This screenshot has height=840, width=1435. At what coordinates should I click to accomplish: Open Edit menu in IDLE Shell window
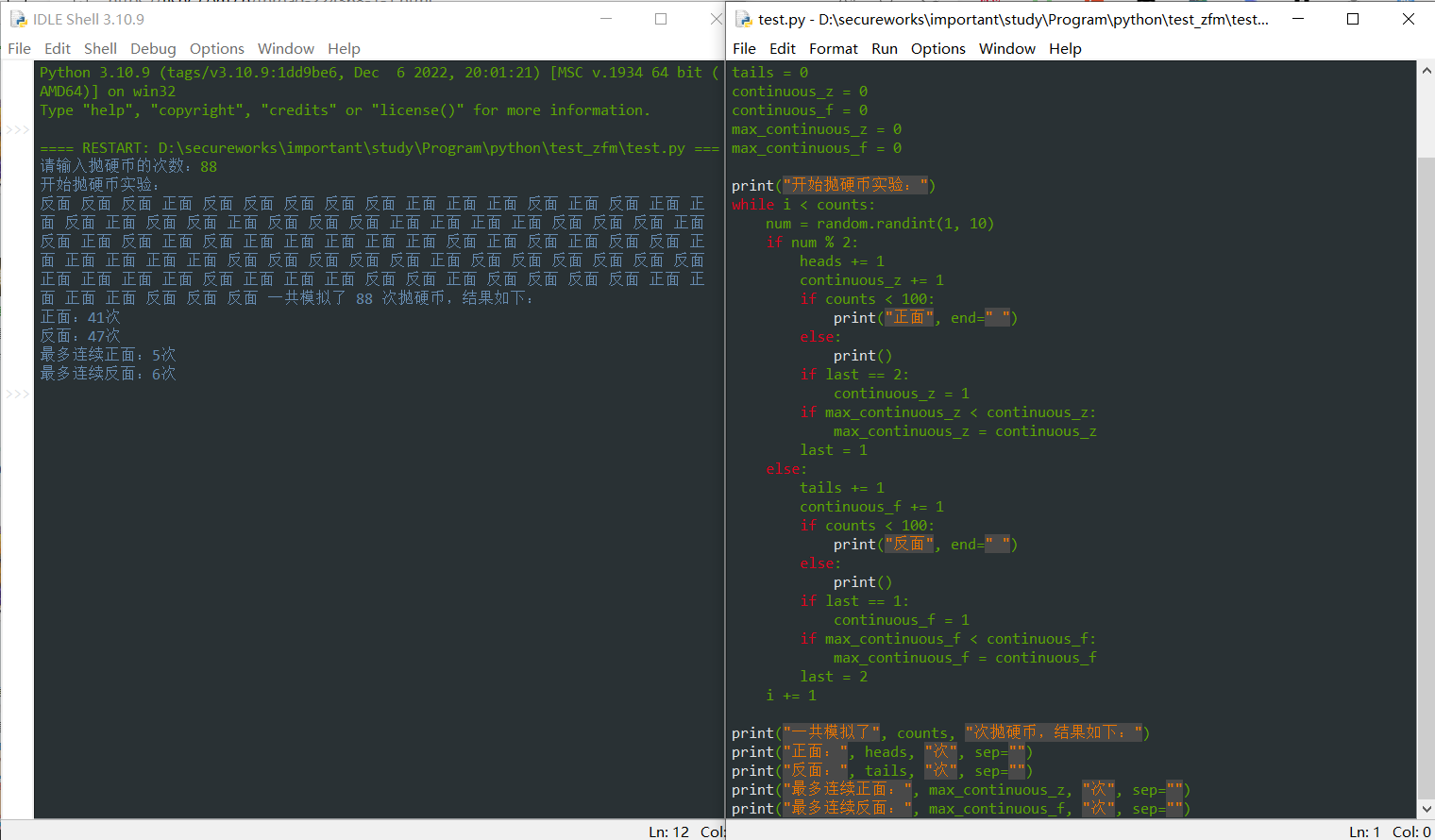click(x=58, y=48)
